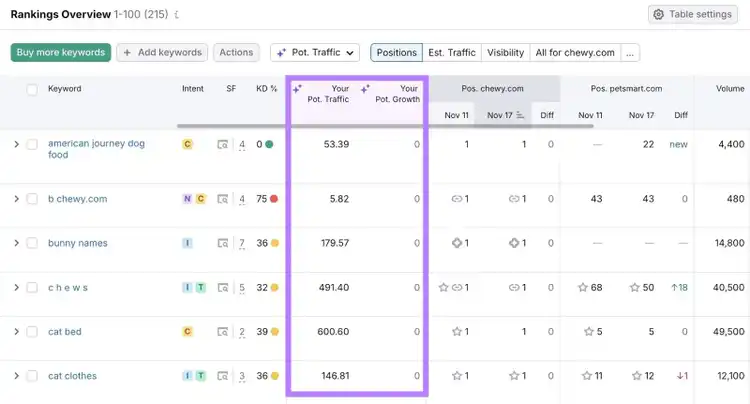The image size is (750, 404).
Task: Open the ellipsis more-options tab
Action: [630, 53]
